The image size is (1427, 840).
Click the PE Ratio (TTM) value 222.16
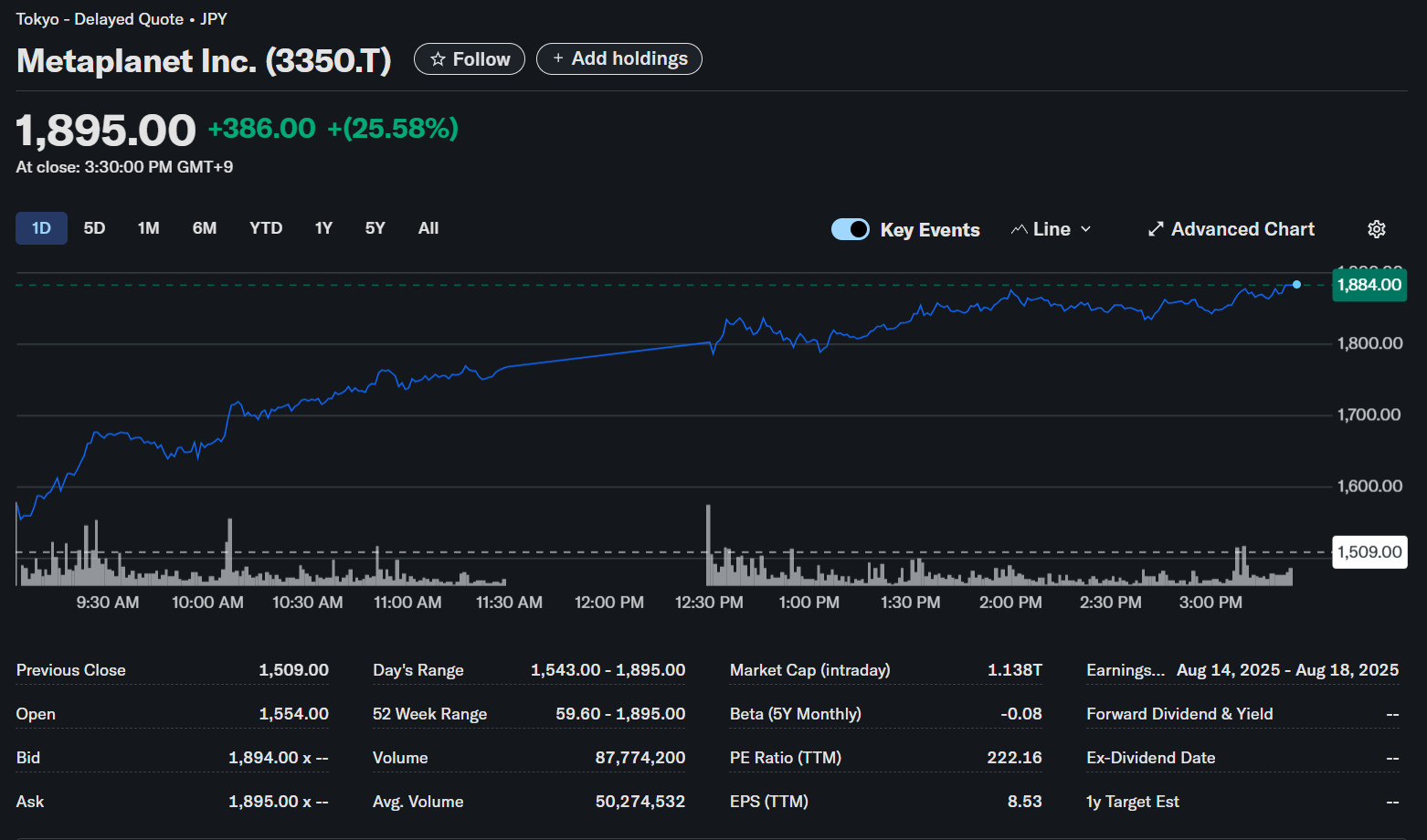point(1014,758)
